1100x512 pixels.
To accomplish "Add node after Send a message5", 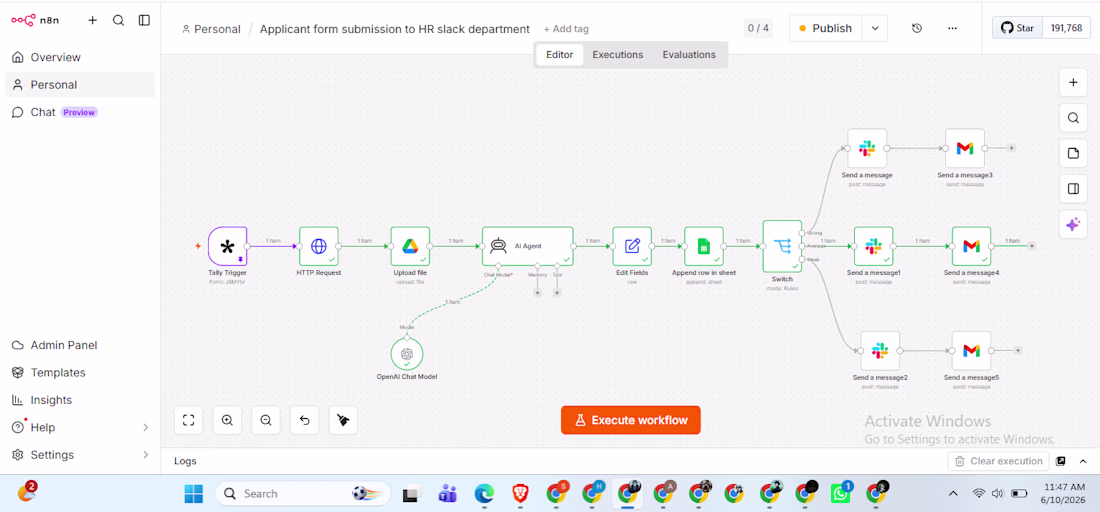I will 1018,350.
